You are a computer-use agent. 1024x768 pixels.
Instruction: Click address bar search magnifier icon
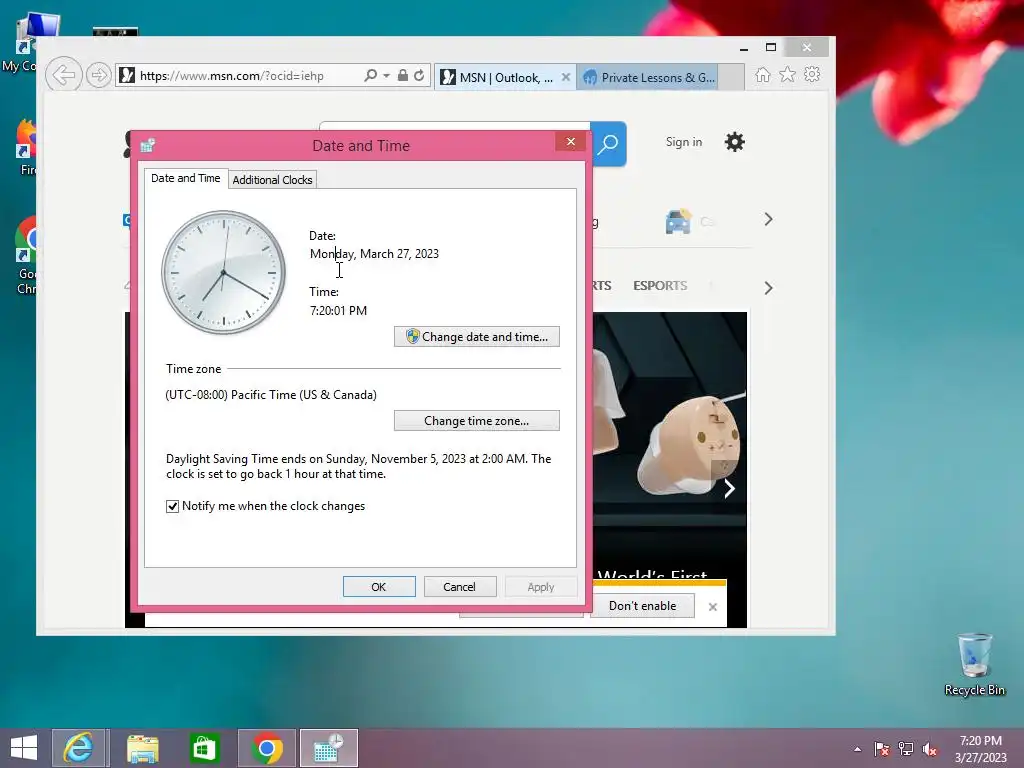coord(370,75)
